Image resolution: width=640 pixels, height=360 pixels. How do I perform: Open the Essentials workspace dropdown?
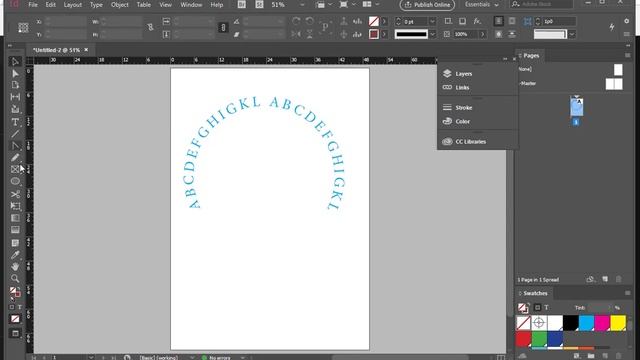(482, 5)
